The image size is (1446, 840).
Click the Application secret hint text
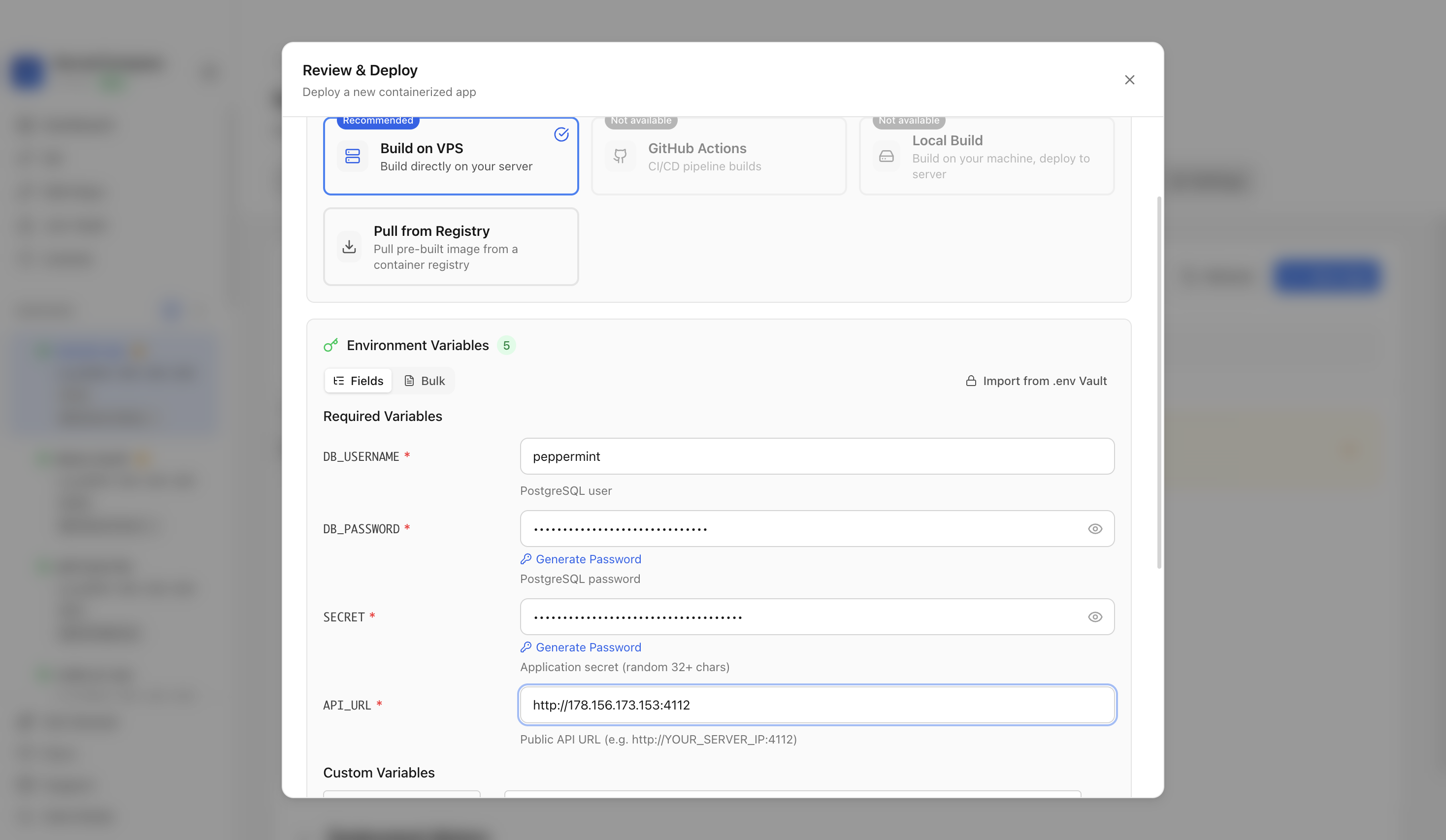click(x=625, y=667)
